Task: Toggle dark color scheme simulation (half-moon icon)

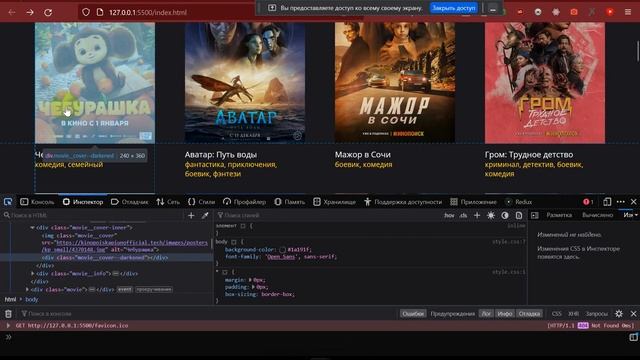Action: [505, 215]
